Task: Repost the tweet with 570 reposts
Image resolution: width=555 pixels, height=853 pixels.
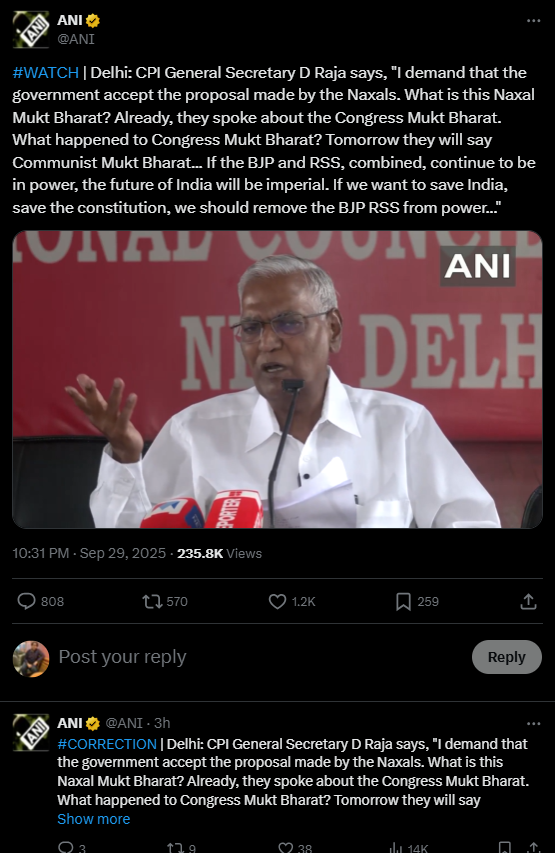Action: (152, 601)
